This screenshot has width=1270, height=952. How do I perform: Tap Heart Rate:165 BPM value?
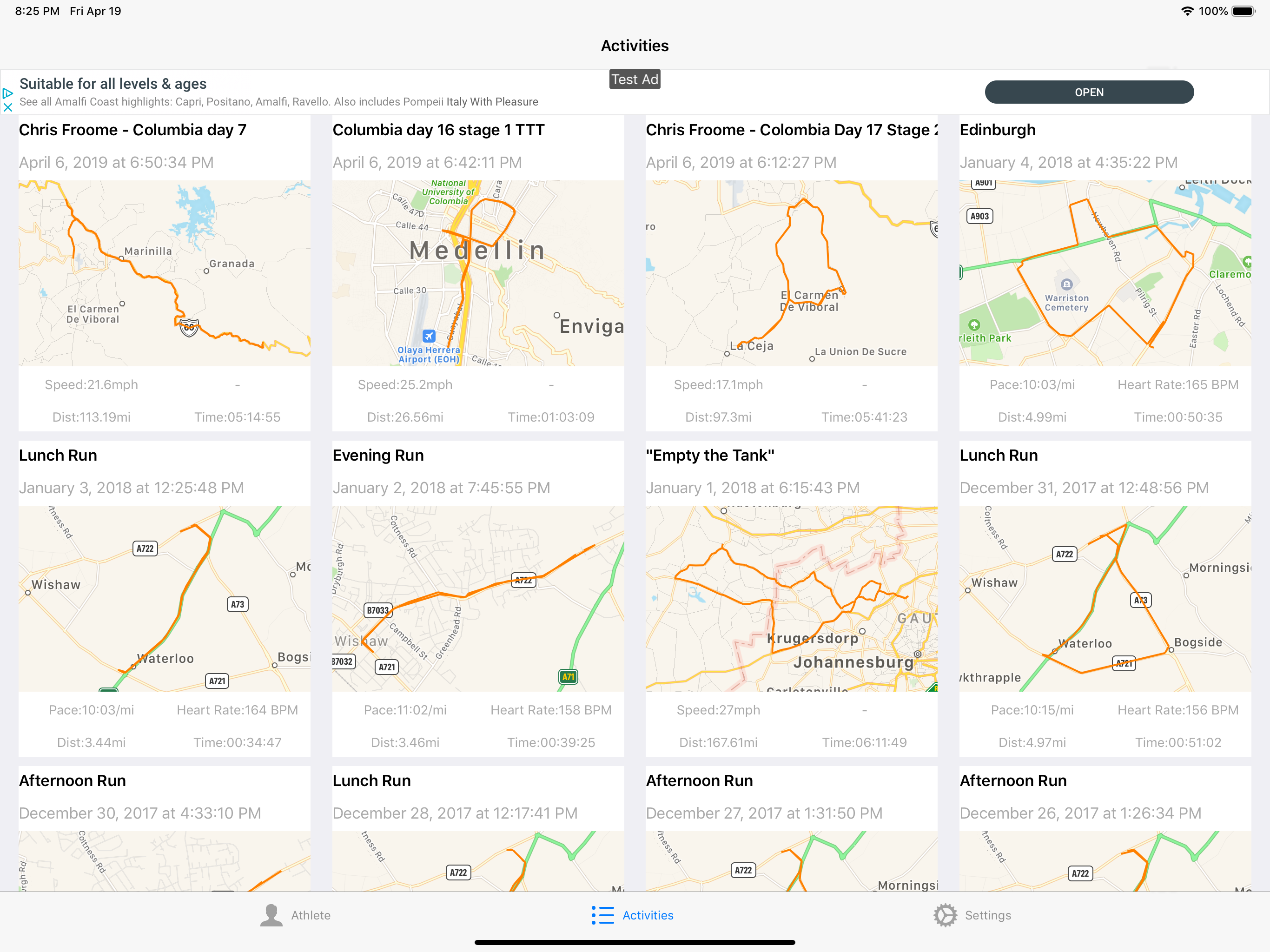pyautogui.click(x=1177, y=385)
